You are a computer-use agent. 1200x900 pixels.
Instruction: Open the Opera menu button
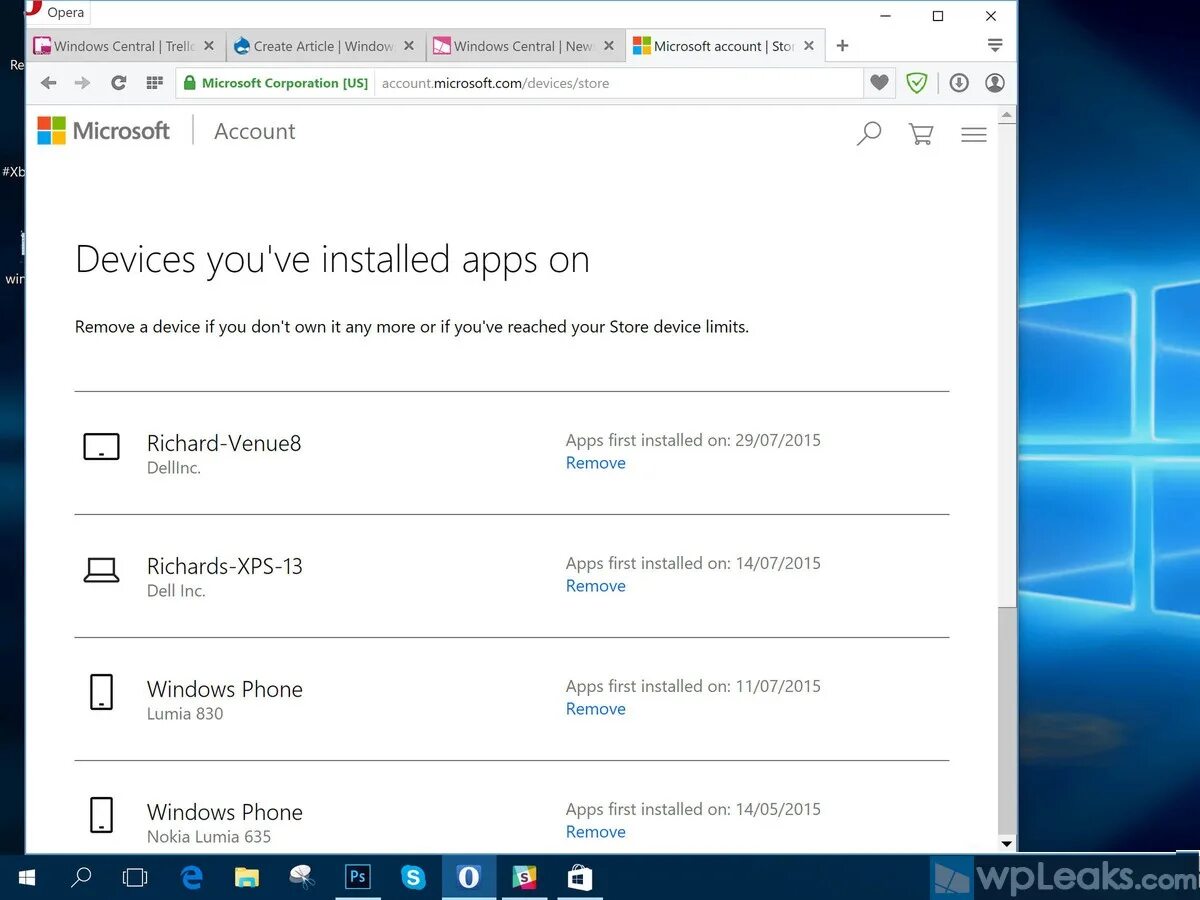pos(55,12)
